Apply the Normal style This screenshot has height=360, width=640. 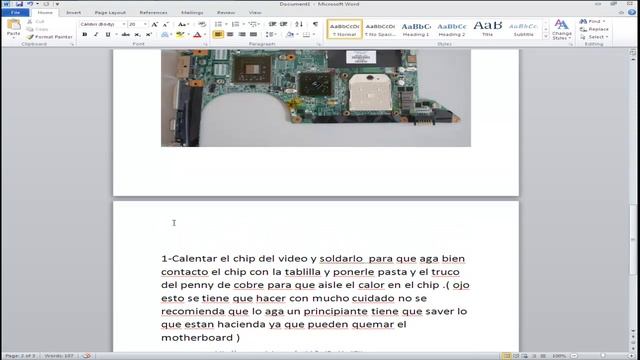[344, 29]
